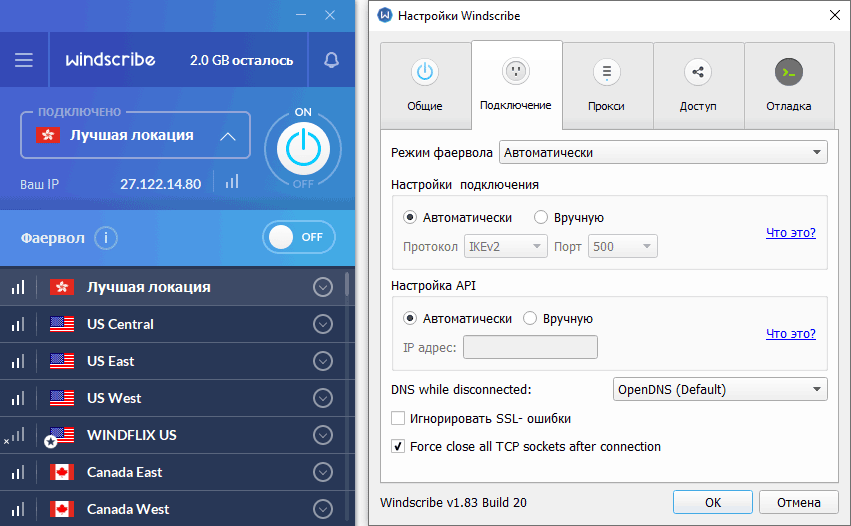This screenshot has height=526, width=851.
Task: Click the IP адрес input field
Action: (x=530, y=347)
